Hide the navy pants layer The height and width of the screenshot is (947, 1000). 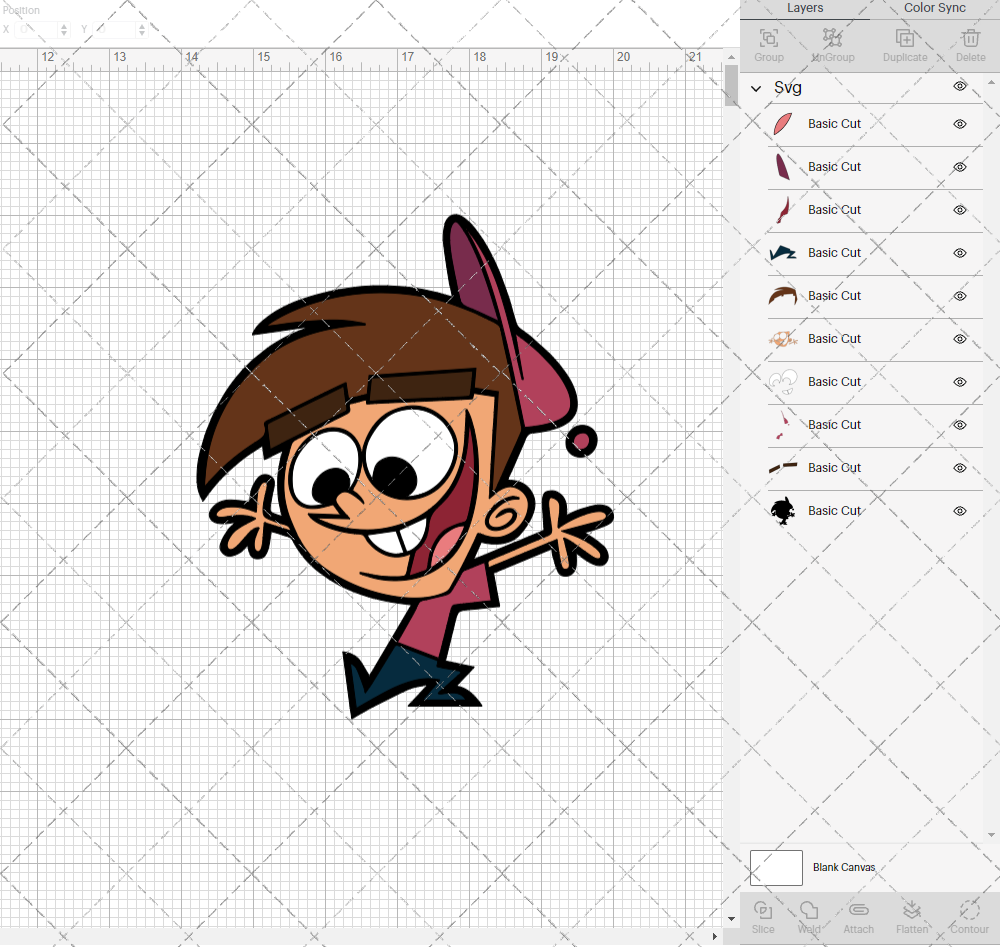[x=960, y=253]
